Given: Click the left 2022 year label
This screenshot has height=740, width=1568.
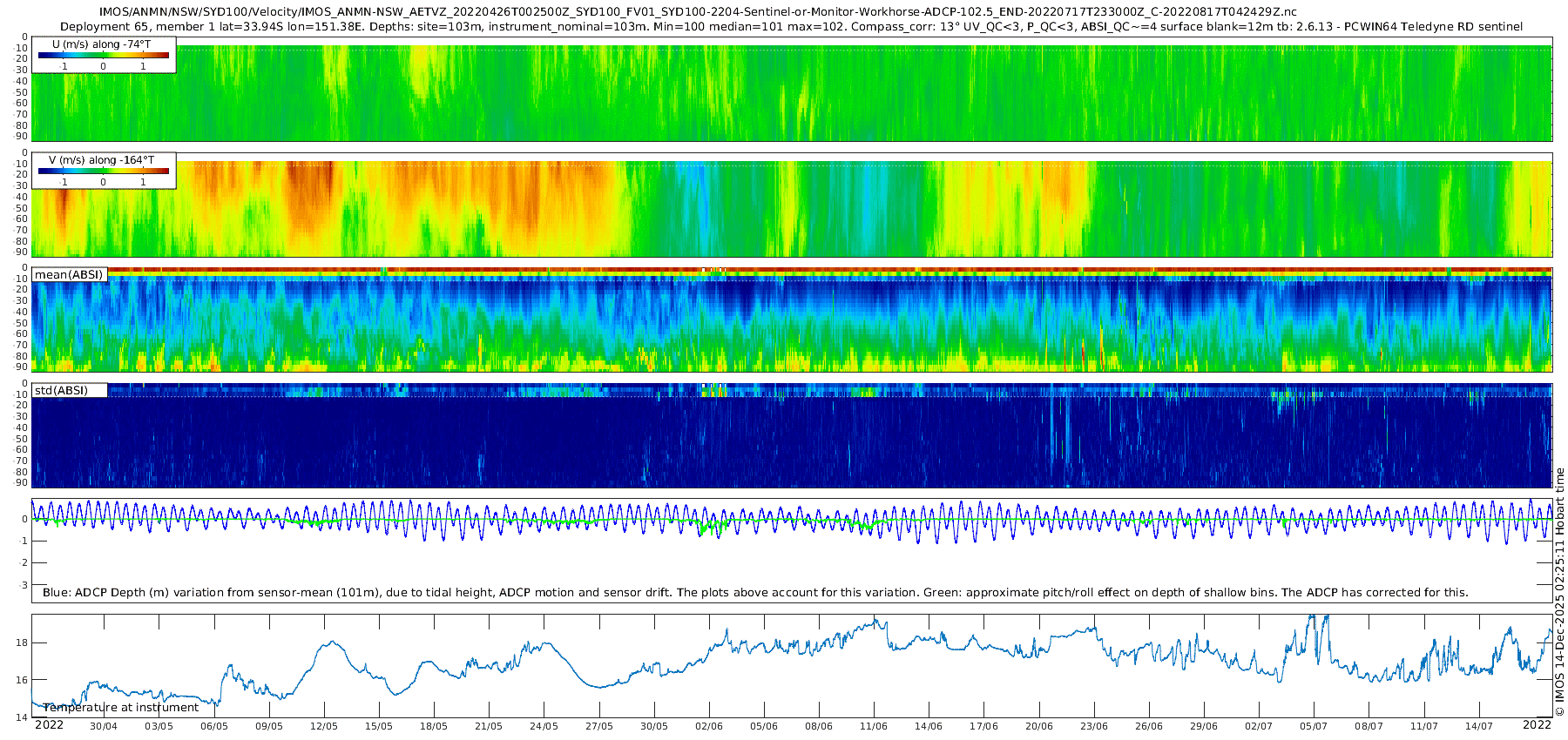Looking at the screenshot, I should [x=49, y=725].
